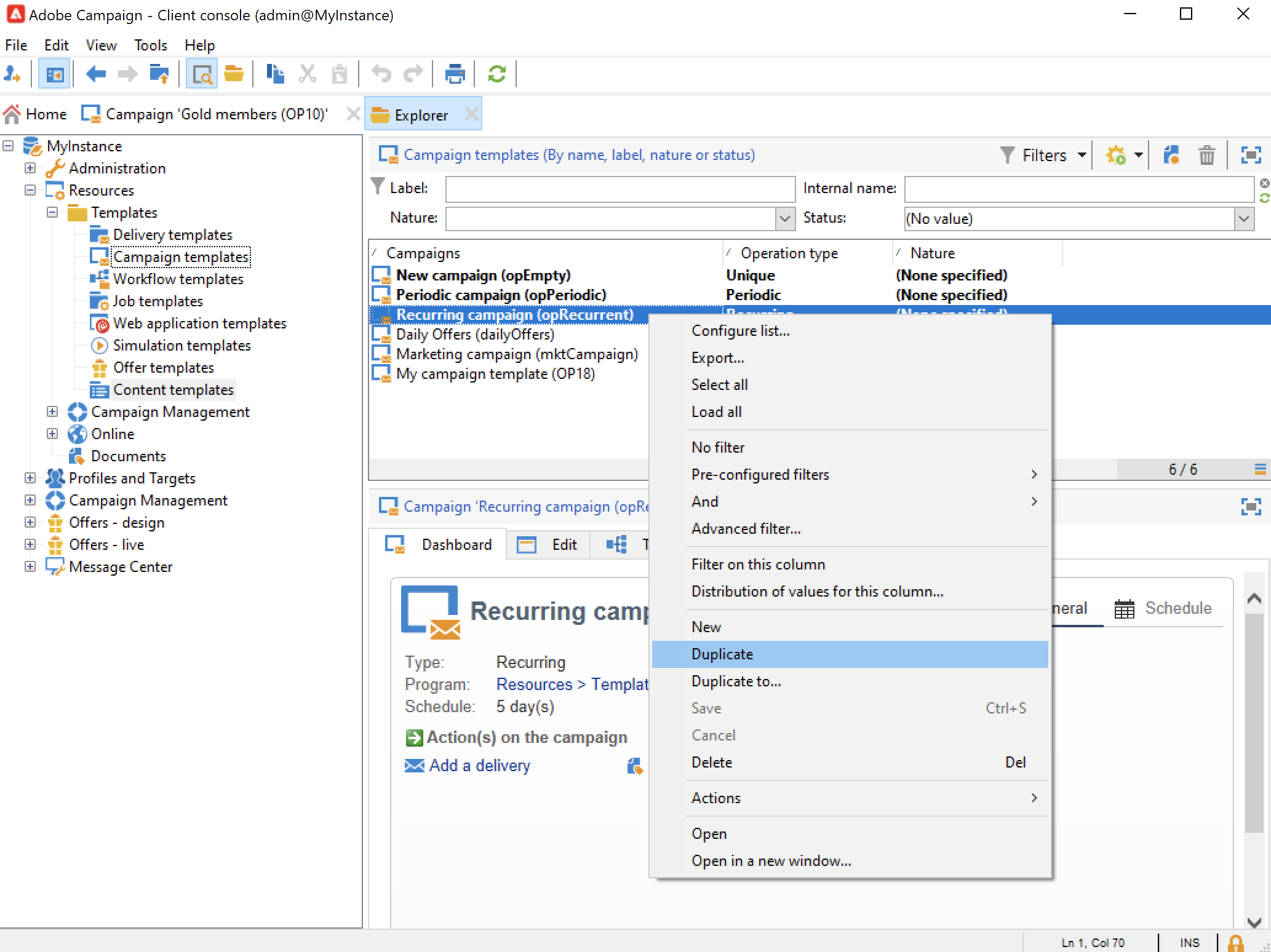Click the Refresh toolbar icon
Screen dimensions: 1271x952
click(496, 74)
